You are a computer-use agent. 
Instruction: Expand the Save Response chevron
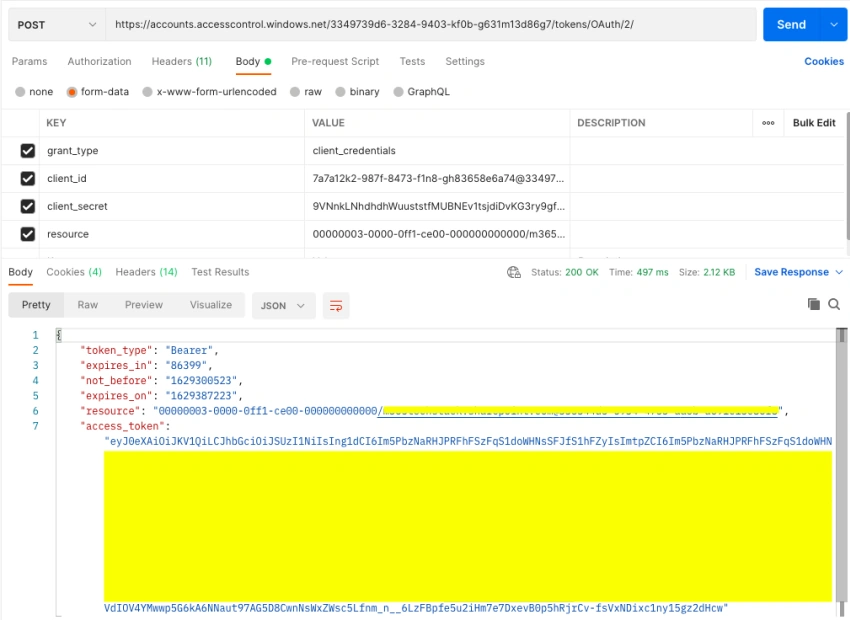point(839,272)
